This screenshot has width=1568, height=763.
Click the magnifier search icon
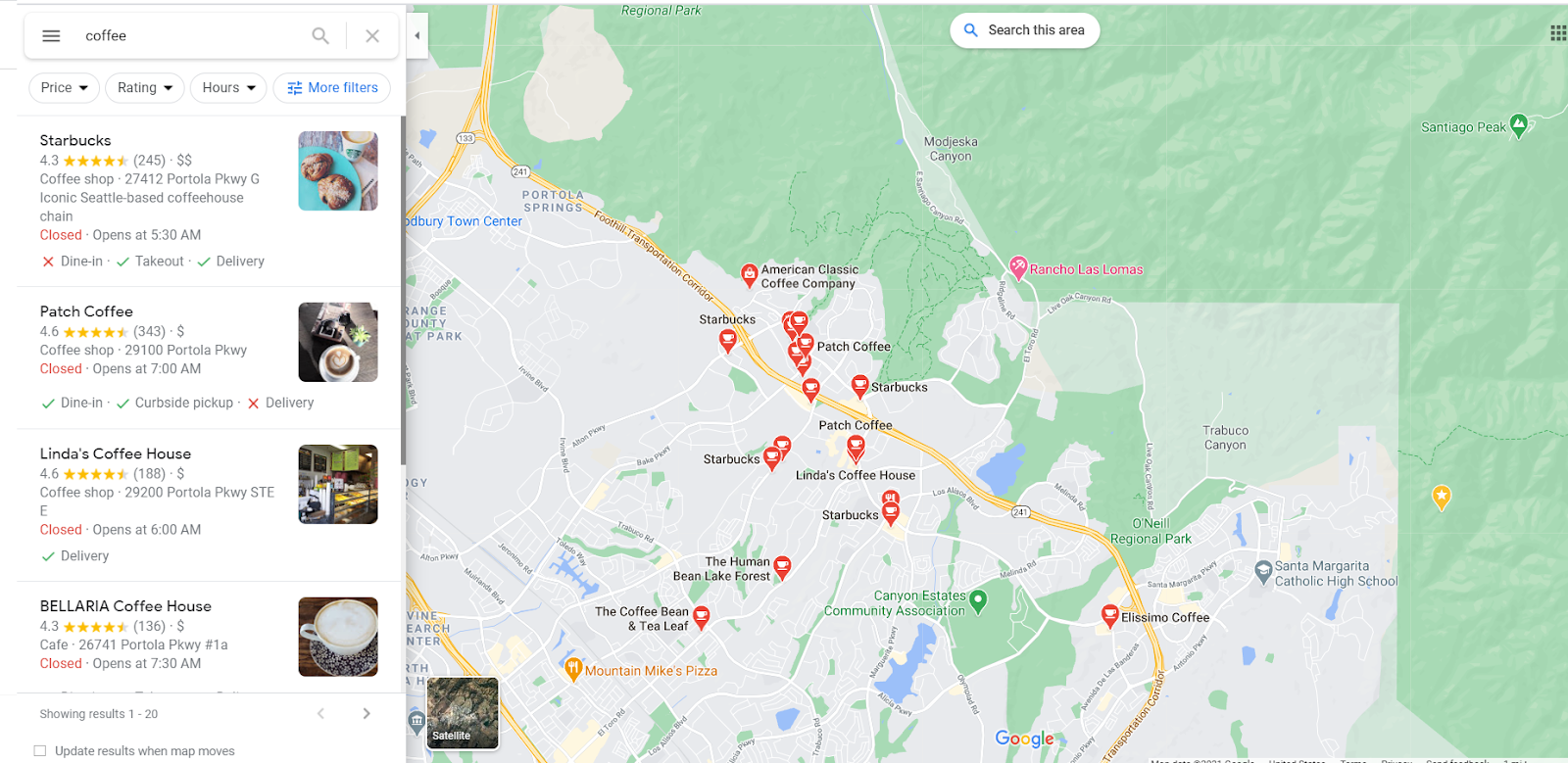pyautogui.click(x=320, y=36)
